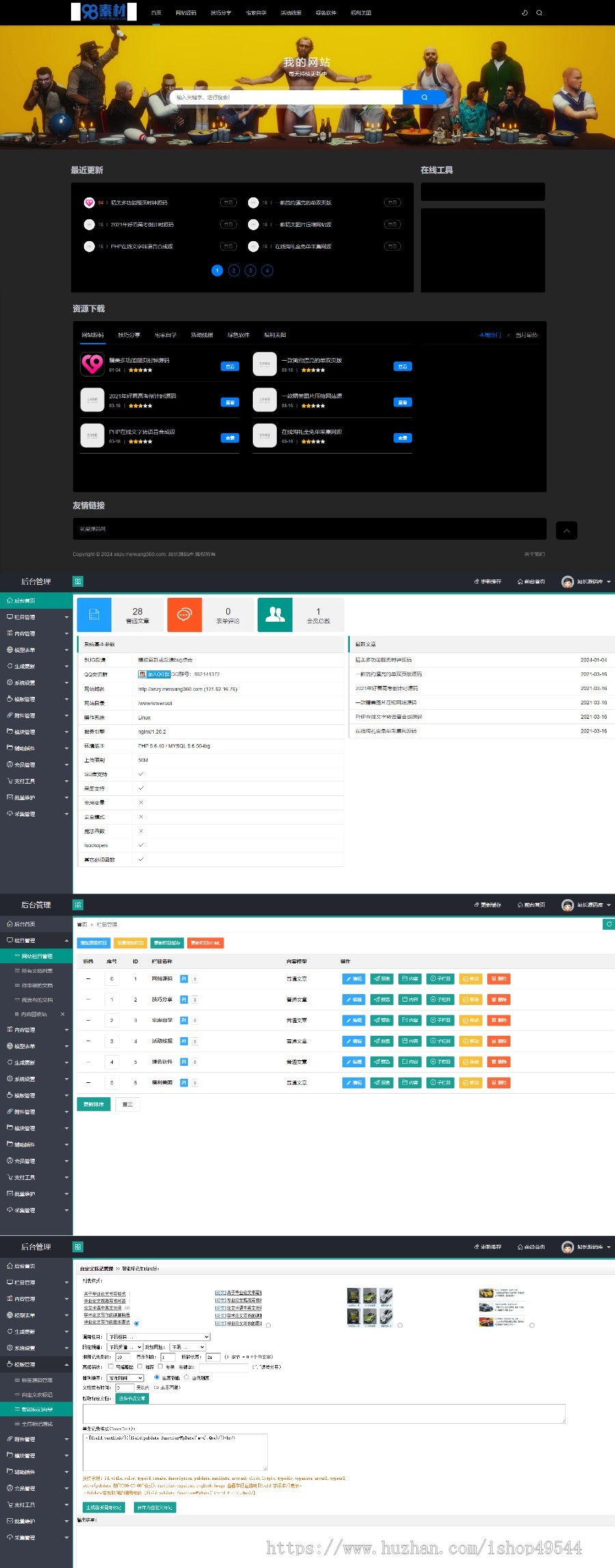Select the image-grid list style radio button
The height and width of the screenshot is (1568, 615).
[400, 1325]
